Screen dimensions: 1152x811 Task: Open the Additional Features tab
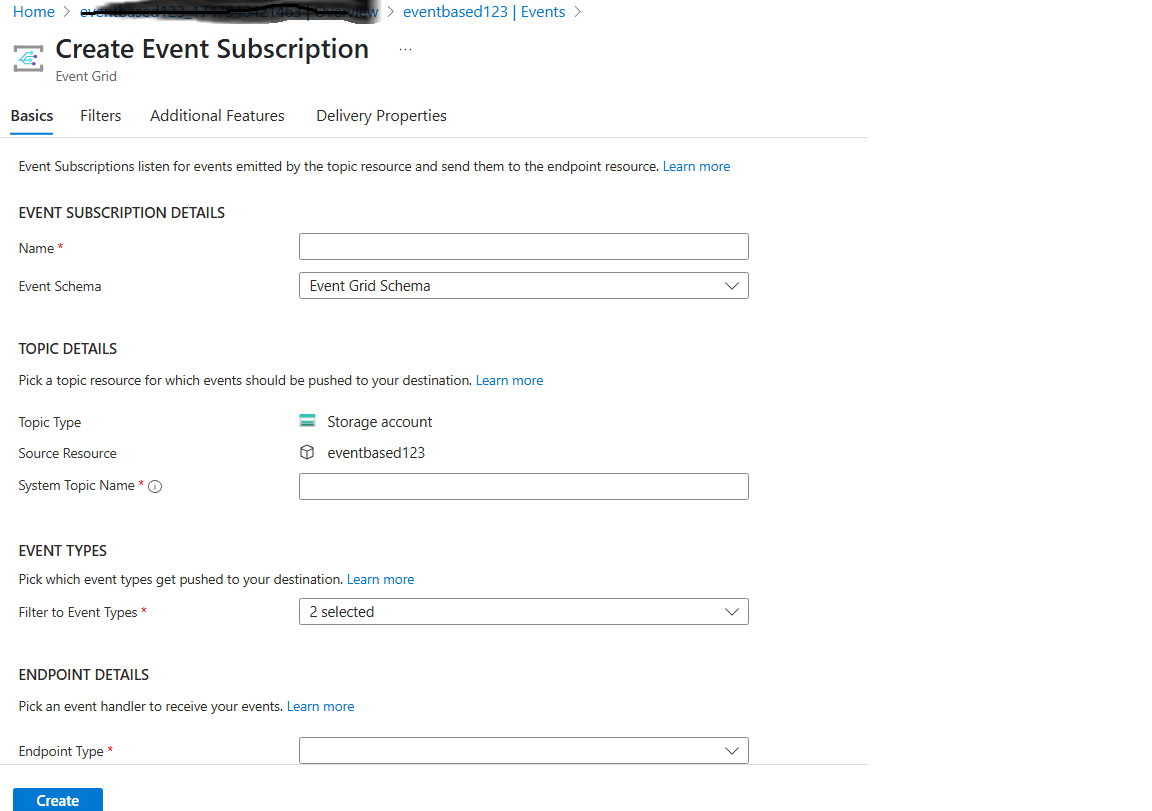pos(217,115)
